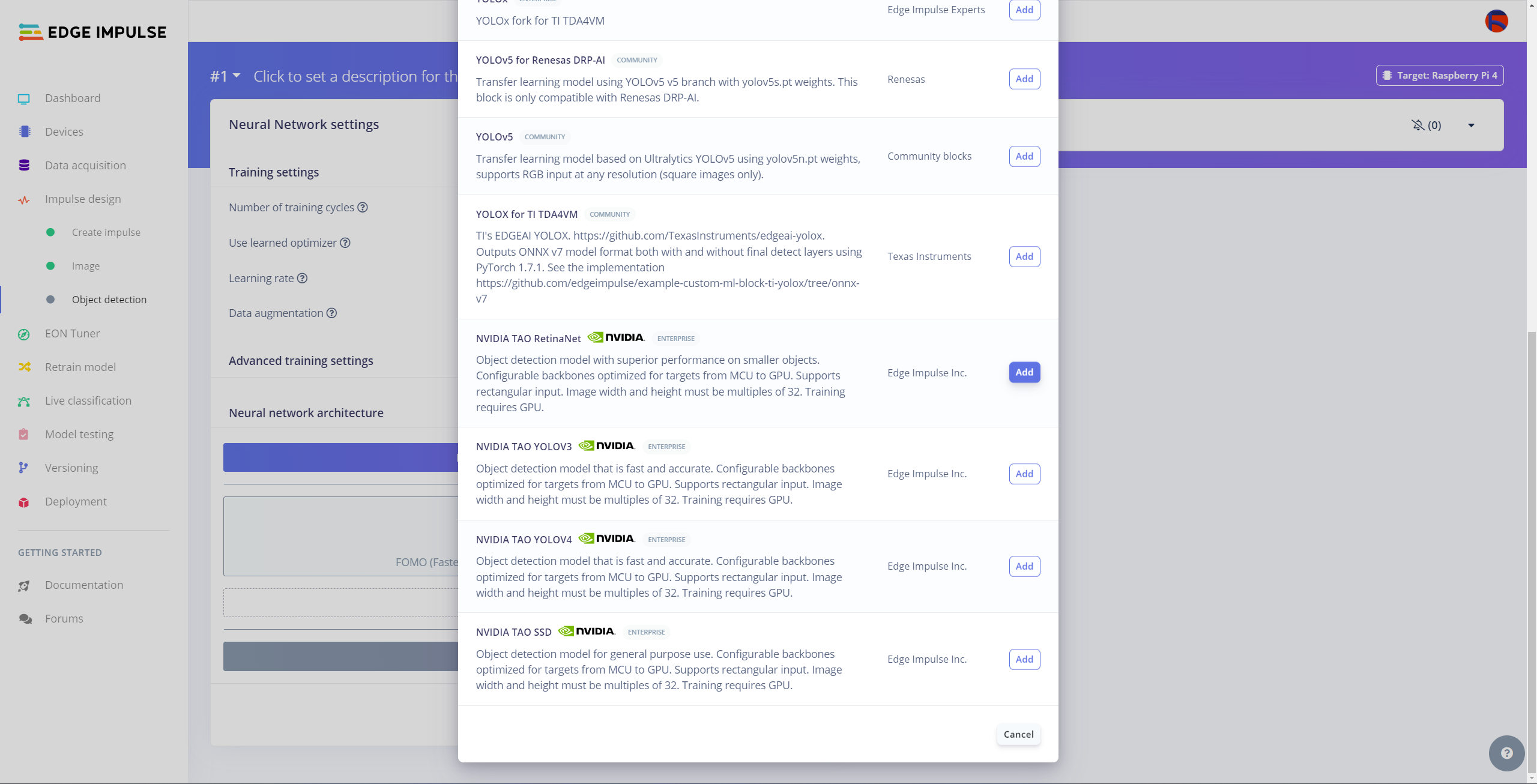The image size is (1537, 784).
Task: Expand the Impulse design menu section
Action: [83, 199]
